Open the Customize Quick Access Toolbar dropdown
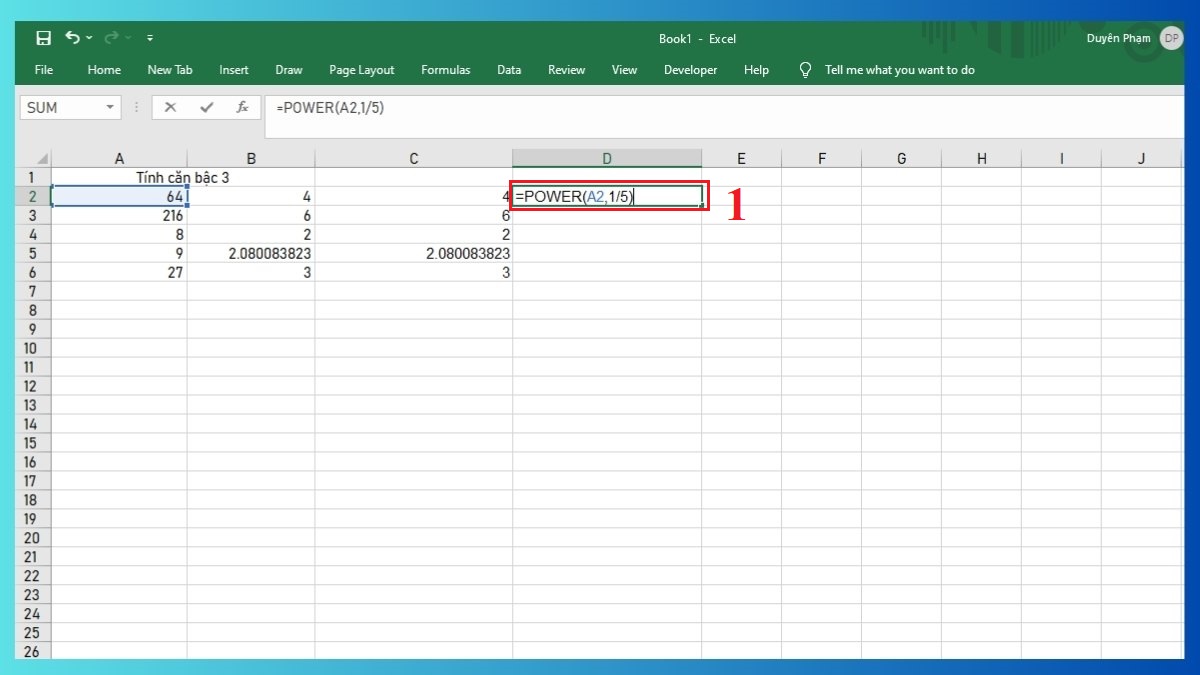Screen dimensions: 1200x675 150,37
